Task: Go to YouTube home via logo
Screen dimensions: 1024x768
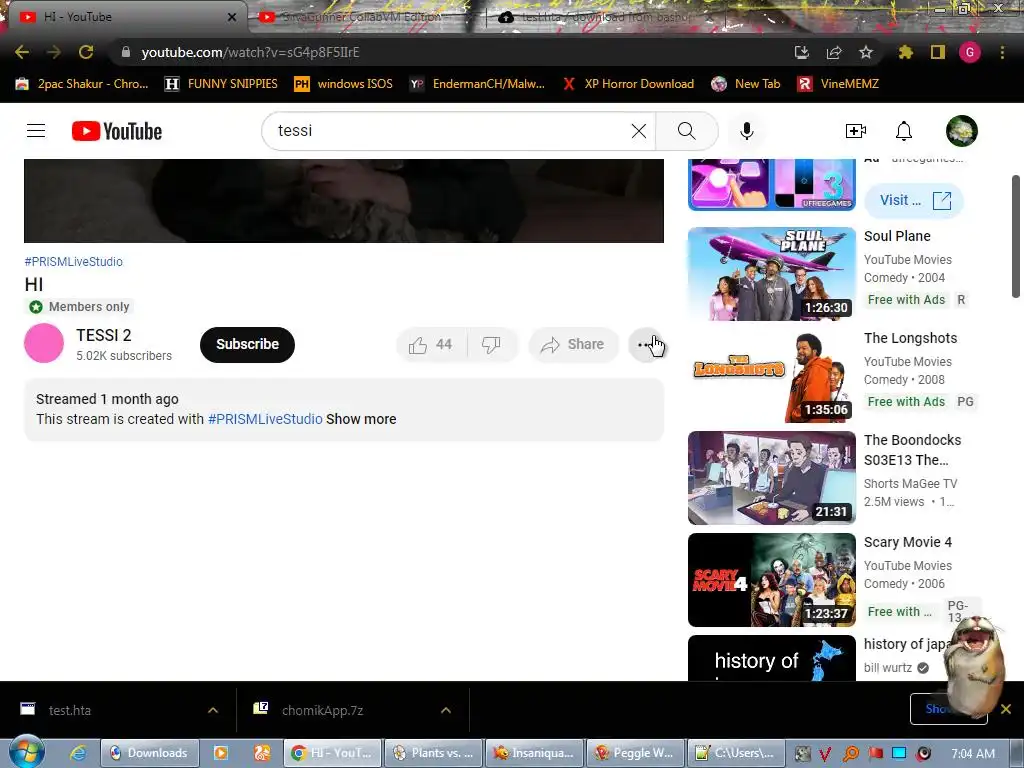Action: pos(117,131)
